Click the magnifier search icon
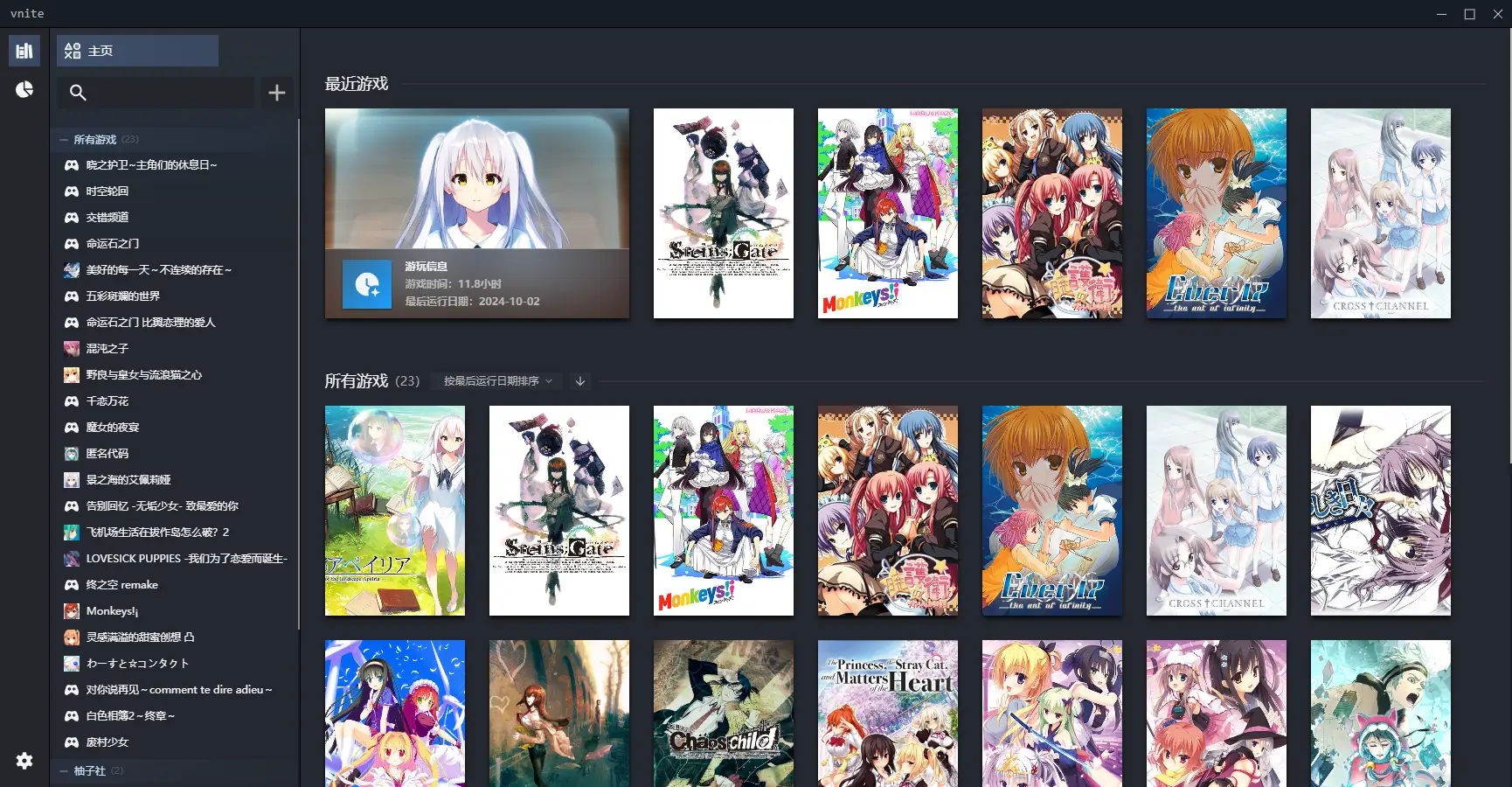 [78, 93]
